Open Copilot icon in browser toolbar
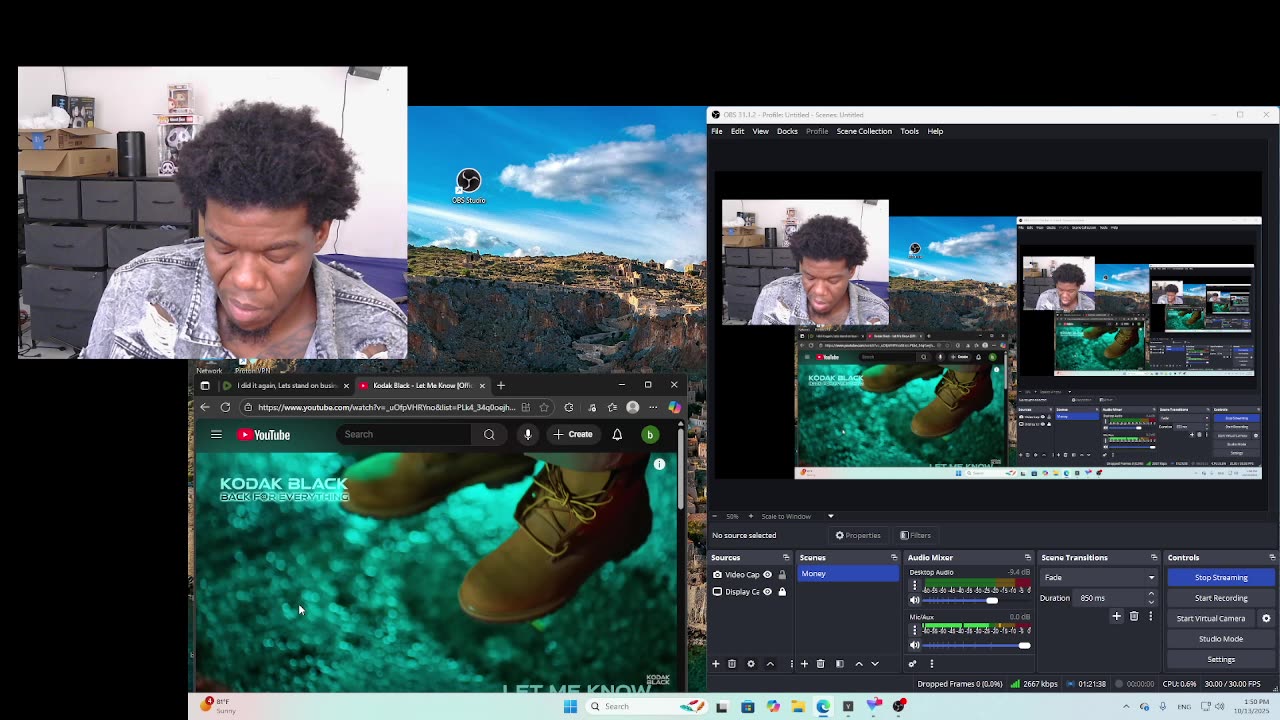1280x720 pixels. pyautogui.click(x=674, y=407)
